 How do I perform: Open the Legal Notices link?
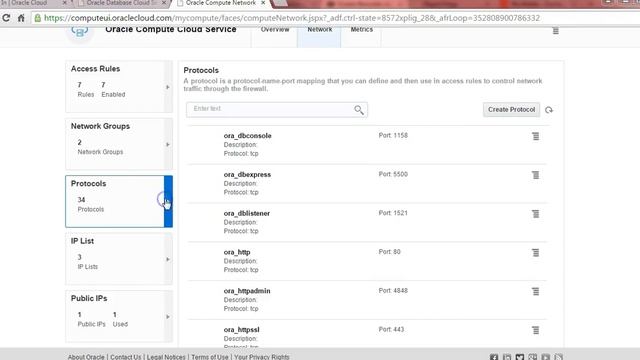[166, 357]
